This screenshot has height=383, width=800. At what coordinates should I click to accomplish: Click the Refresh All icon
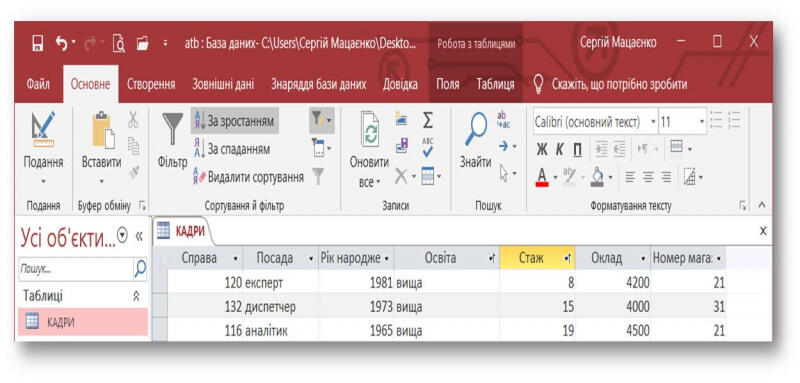click(369, 130)
